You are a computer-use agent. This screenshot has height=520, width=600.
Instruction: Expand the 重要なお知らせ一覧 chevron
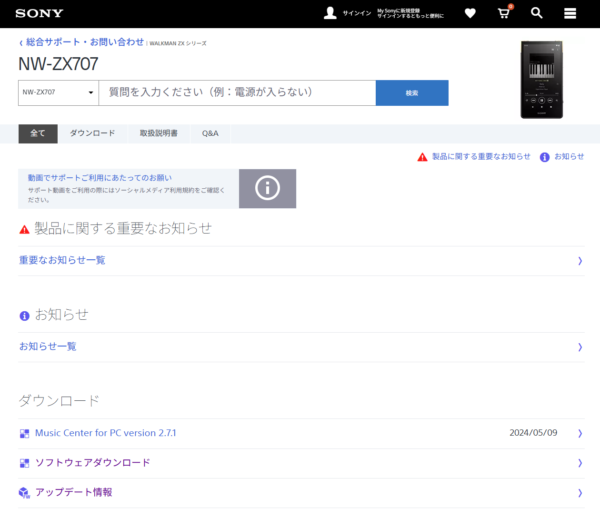[580, 261]
